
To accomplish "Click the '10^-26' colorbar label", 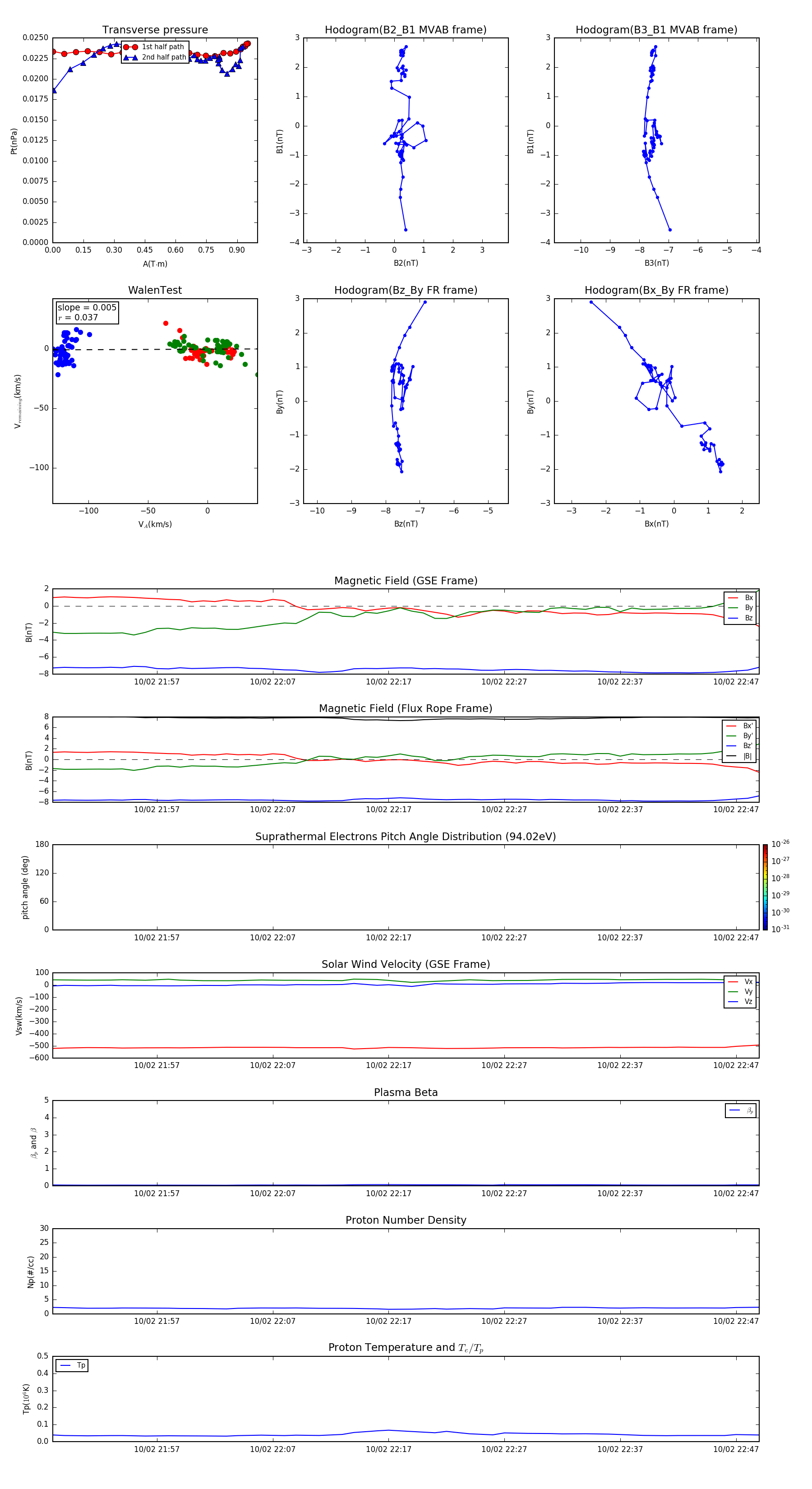I will pyautogui.click(x=780, y=844).
